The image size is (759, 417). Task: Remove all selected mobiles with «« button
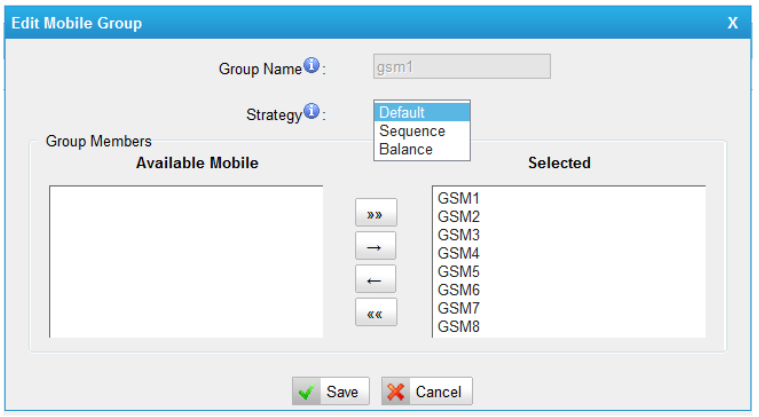(376, 312)
